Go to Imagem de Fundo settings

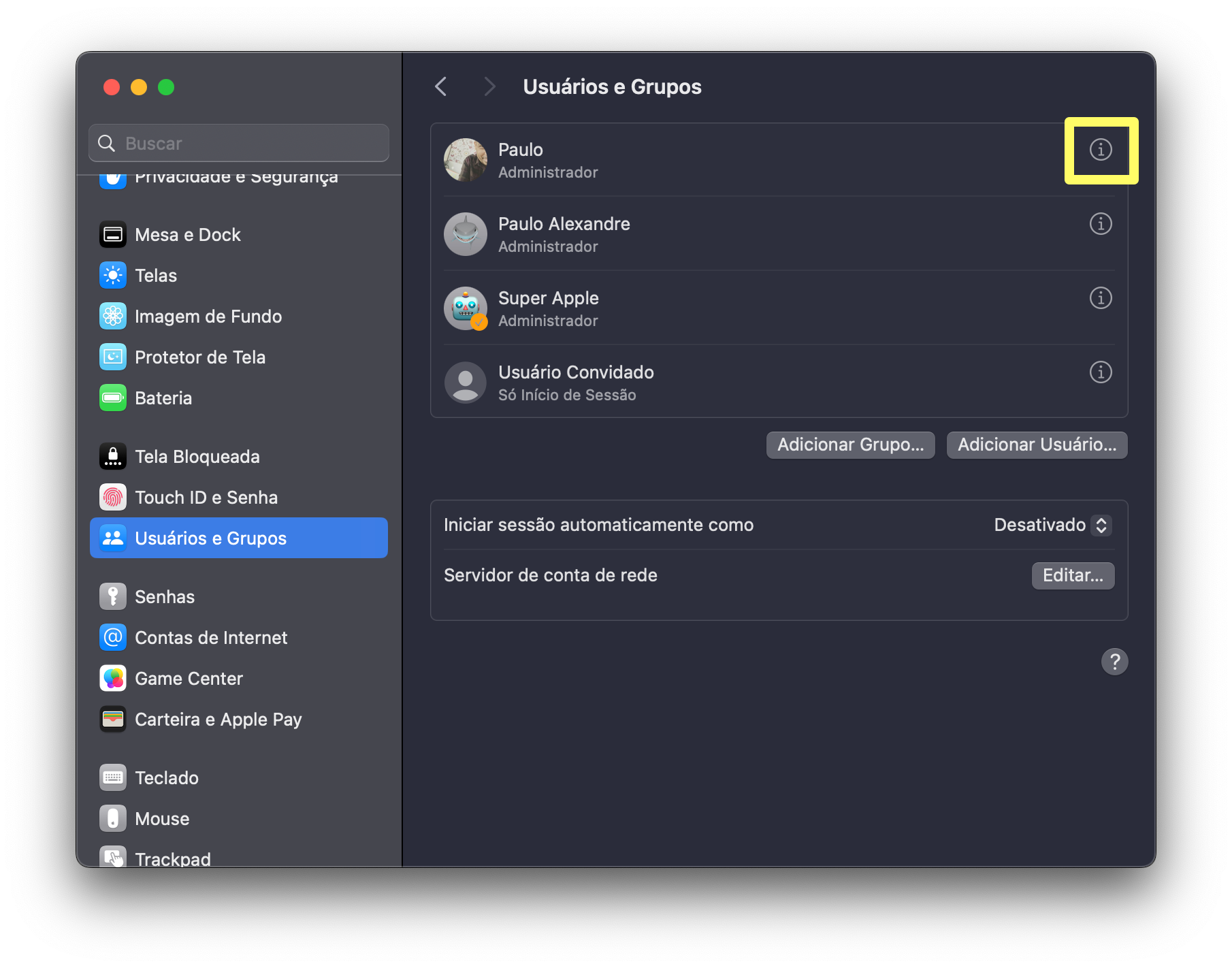pyautogui.click(x=208, y=317)
